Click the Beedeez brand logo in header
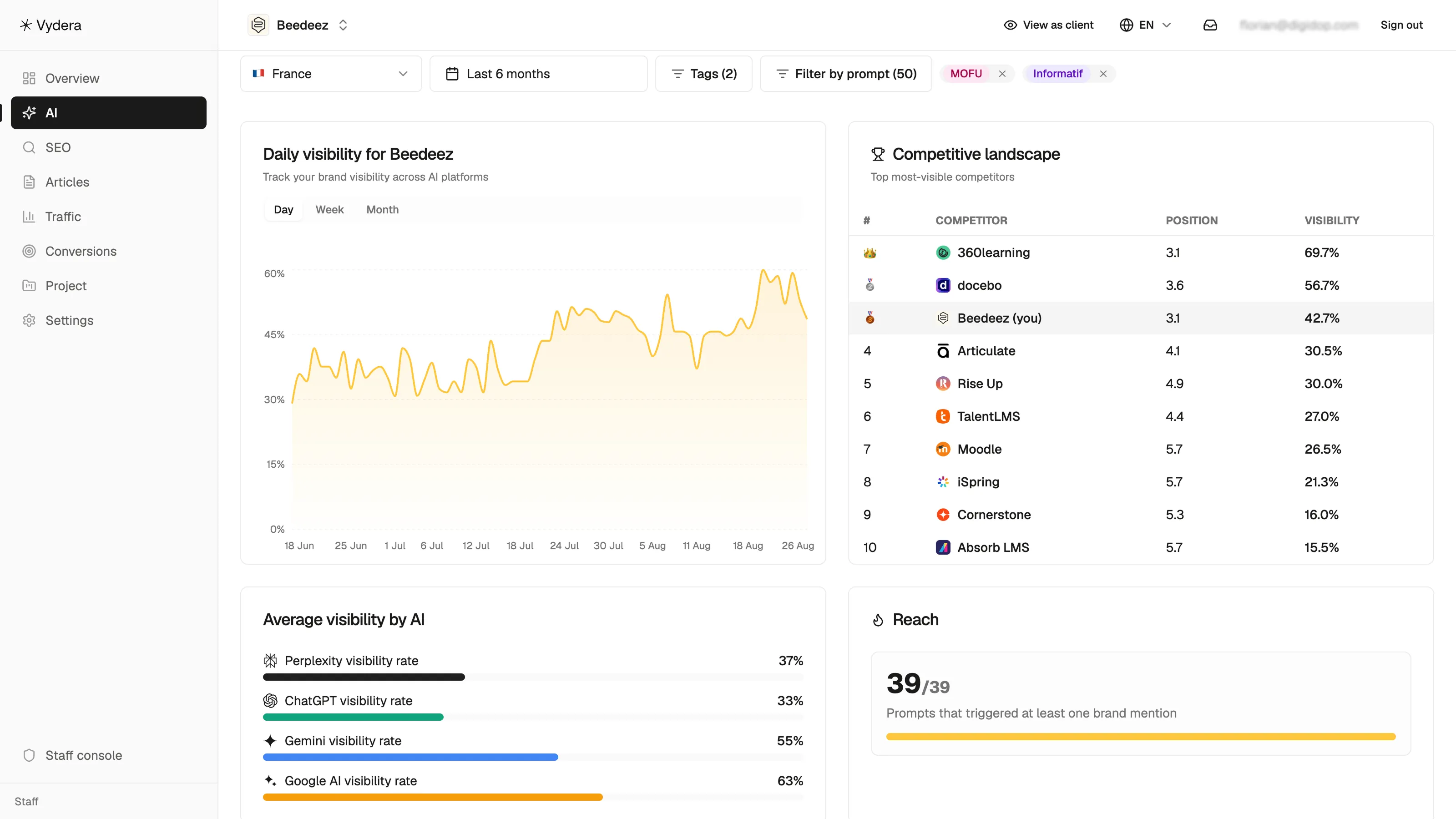This screenshot has height=819, width=1456. coord(258,25)
